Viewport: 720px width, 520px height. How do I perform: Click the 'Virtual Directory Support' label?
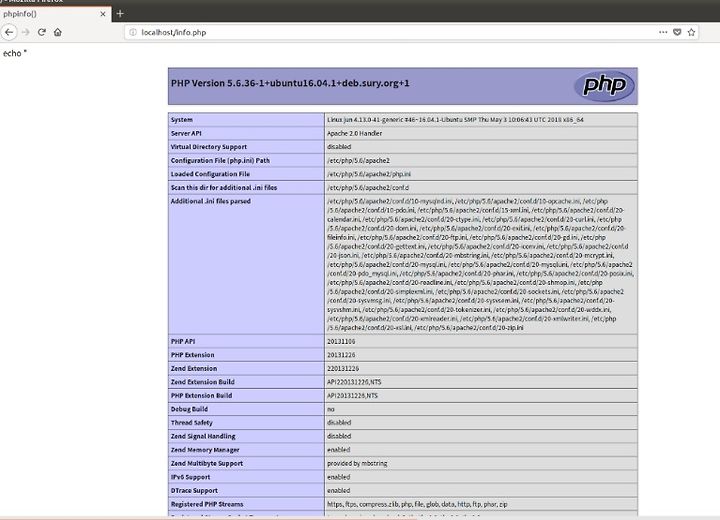pyautogui.click(x=209, y=147)
